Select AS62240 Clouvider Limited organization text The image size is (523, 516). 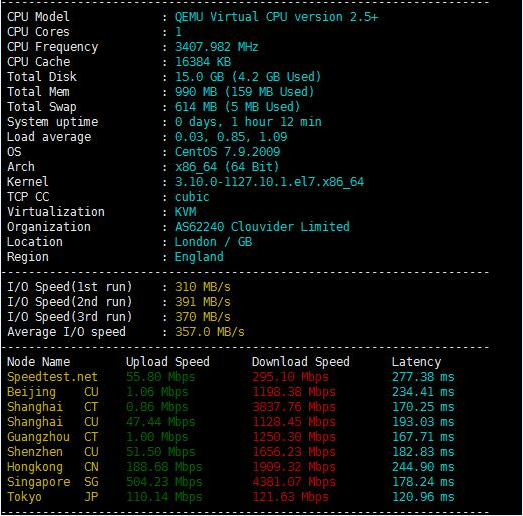click(262, 227)
